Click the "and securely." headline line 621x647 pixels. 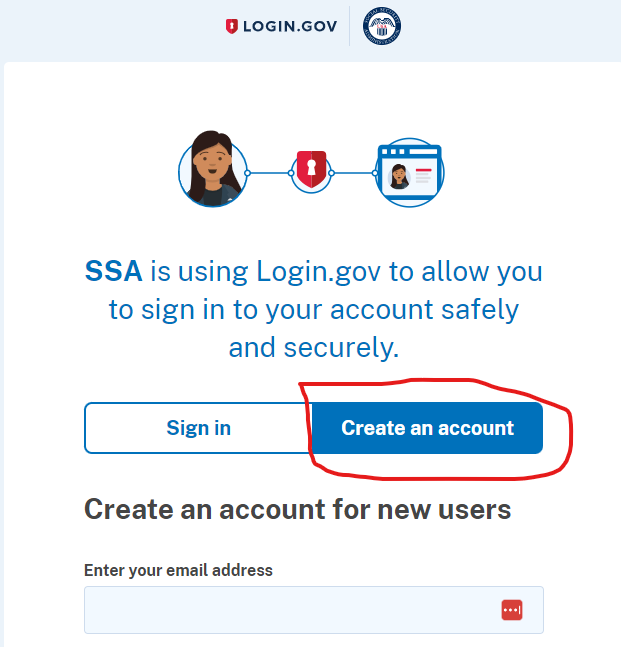click(x=314, y=347)
